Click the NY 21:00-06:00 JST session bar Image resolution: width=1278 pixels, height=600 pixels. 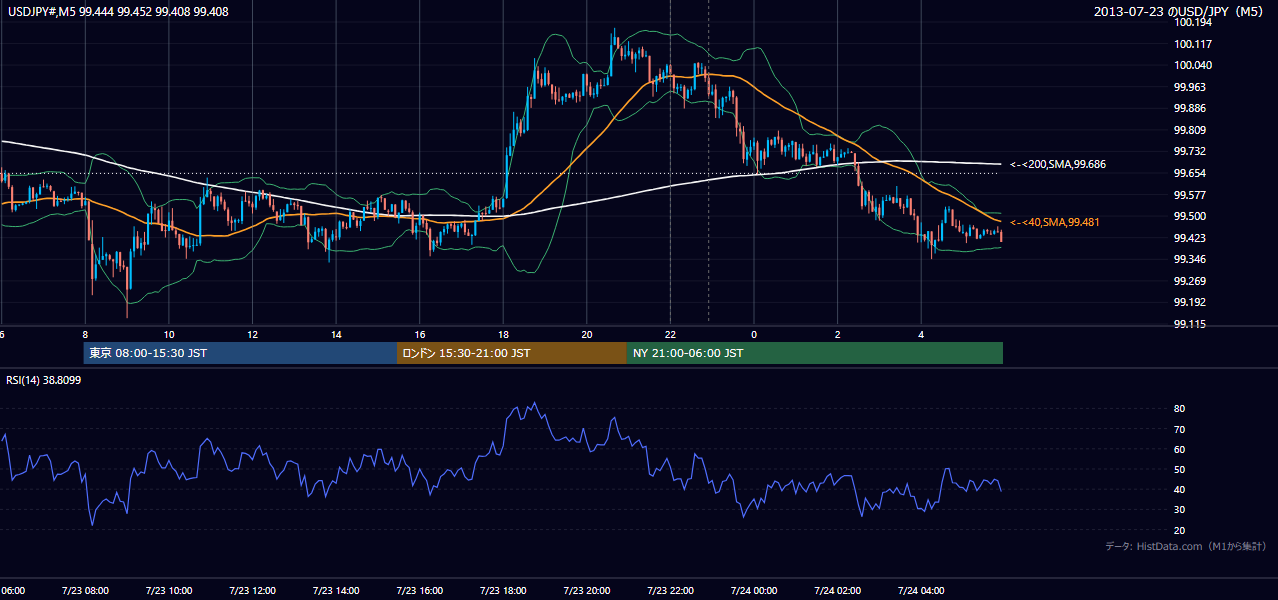coord(815,353)
